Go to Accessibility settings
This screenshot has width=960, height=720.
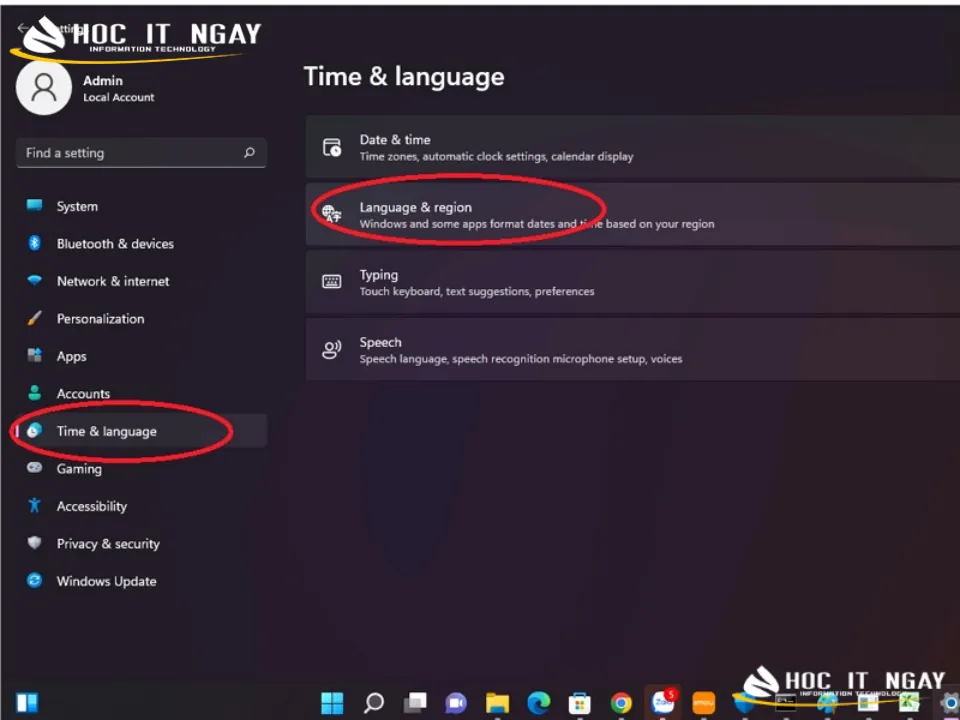pos(141,506)
